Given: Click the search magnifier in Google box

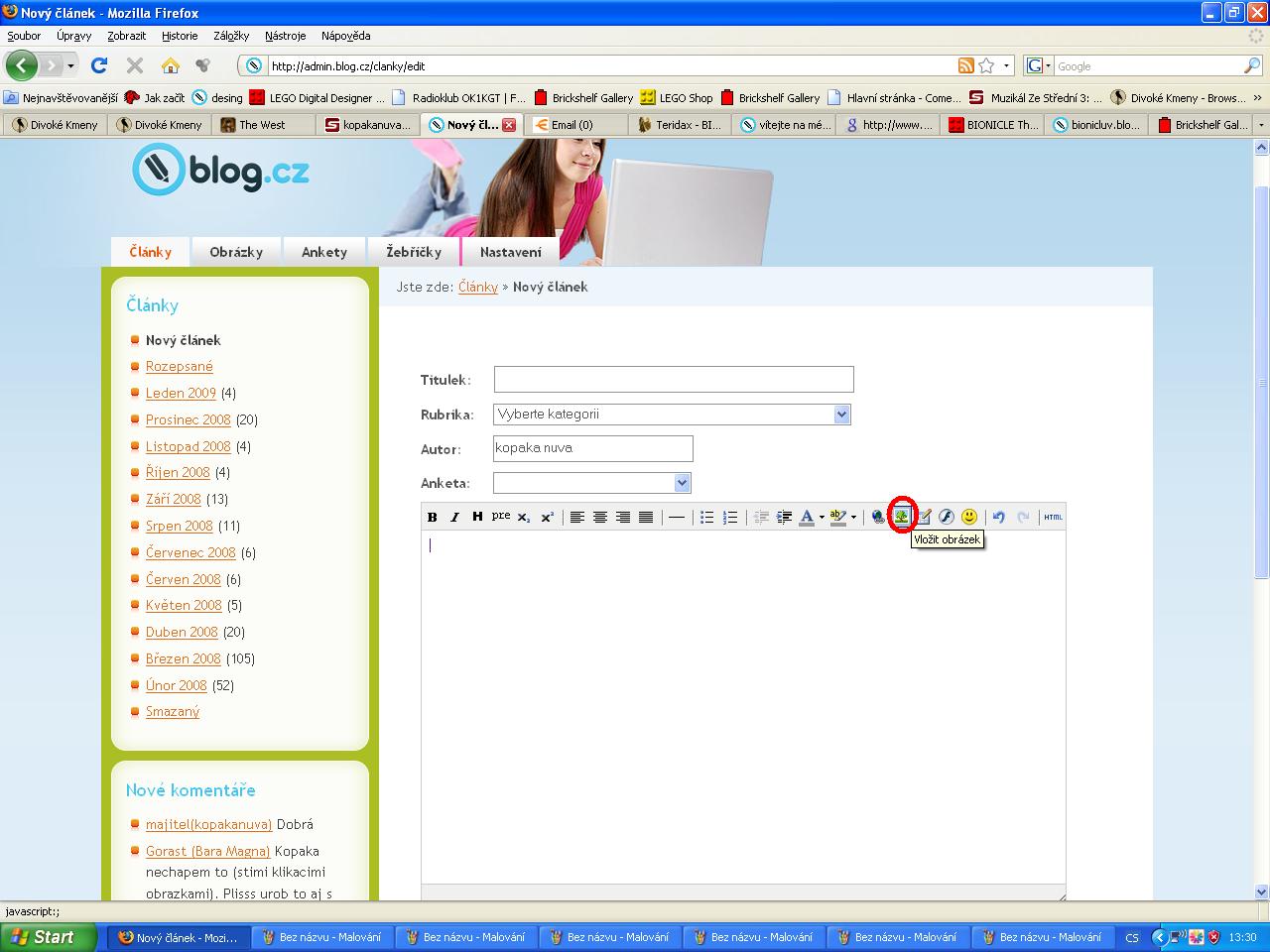Looking at the screenshot, I should [1252, 65].
